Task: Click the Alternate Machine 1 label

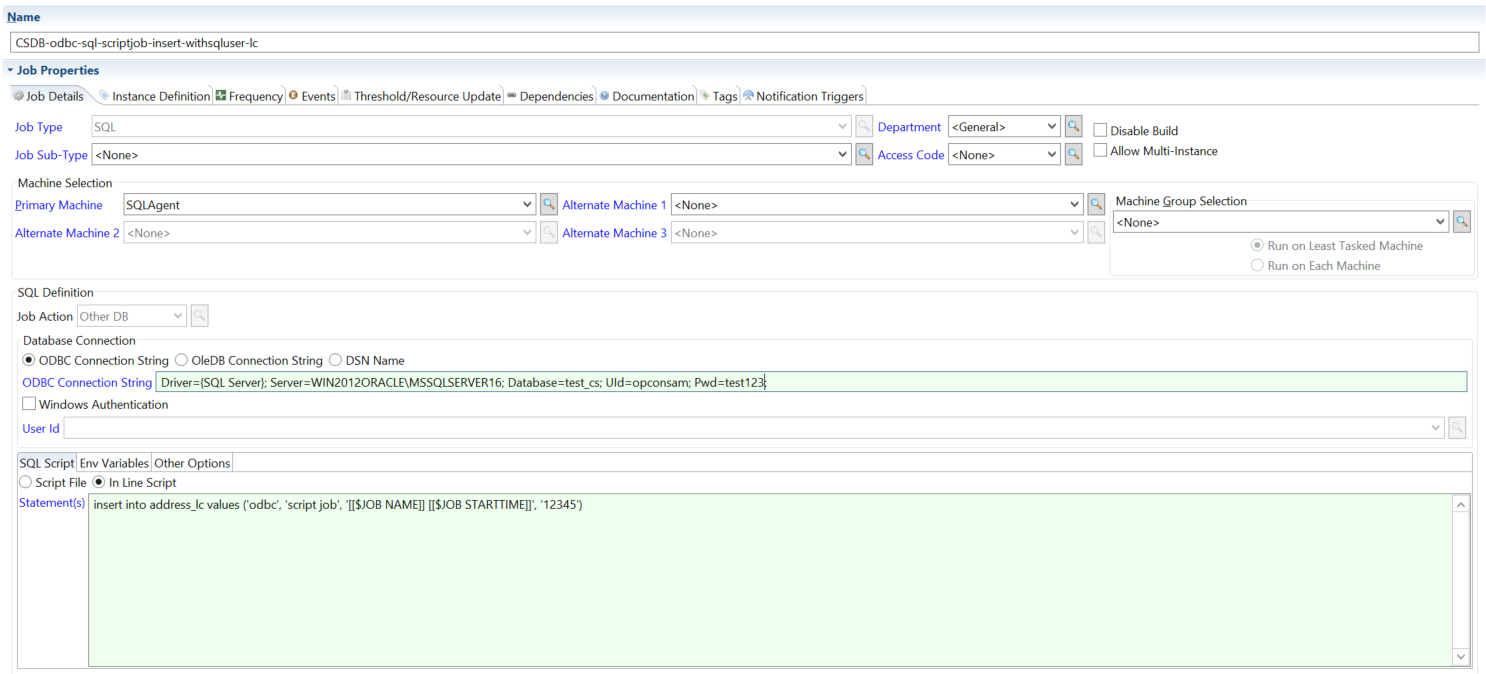Action: point(615,205)
